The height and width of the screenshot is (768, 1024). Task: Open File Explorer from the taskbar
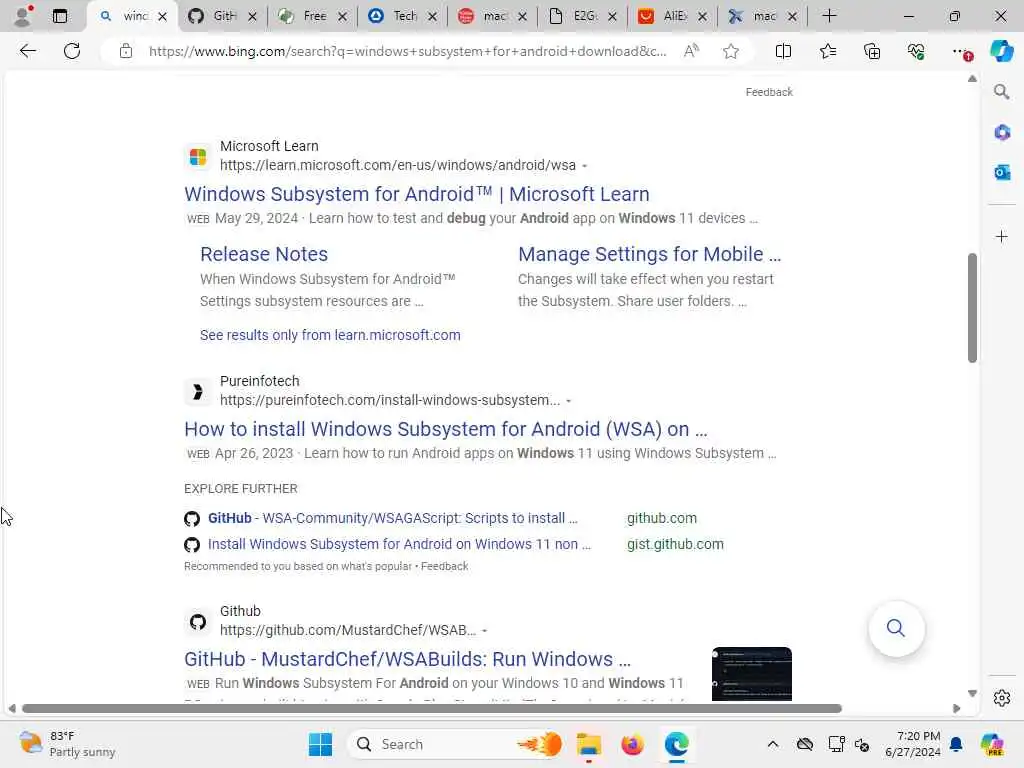[x=588, y=744]
